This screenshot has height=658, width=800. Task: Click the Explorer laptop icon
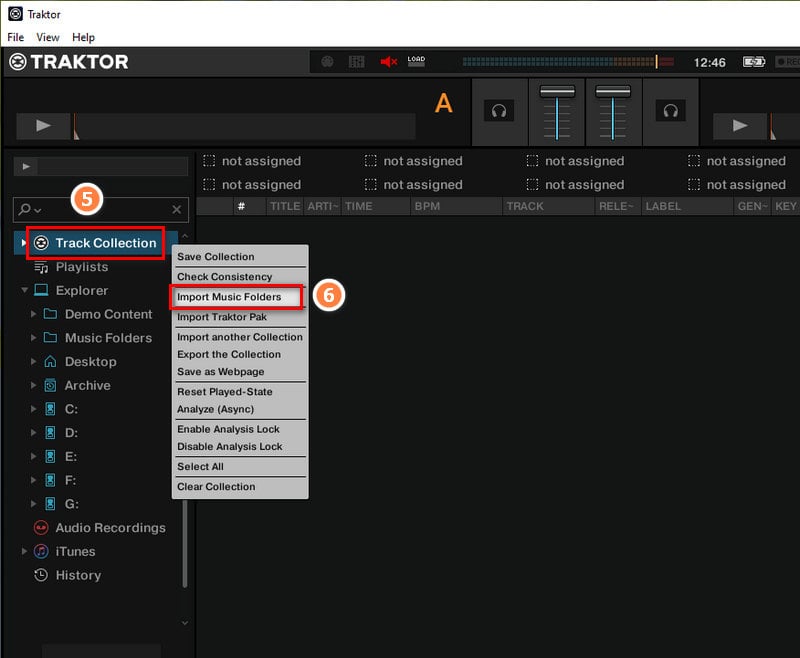tap(41, 290)
